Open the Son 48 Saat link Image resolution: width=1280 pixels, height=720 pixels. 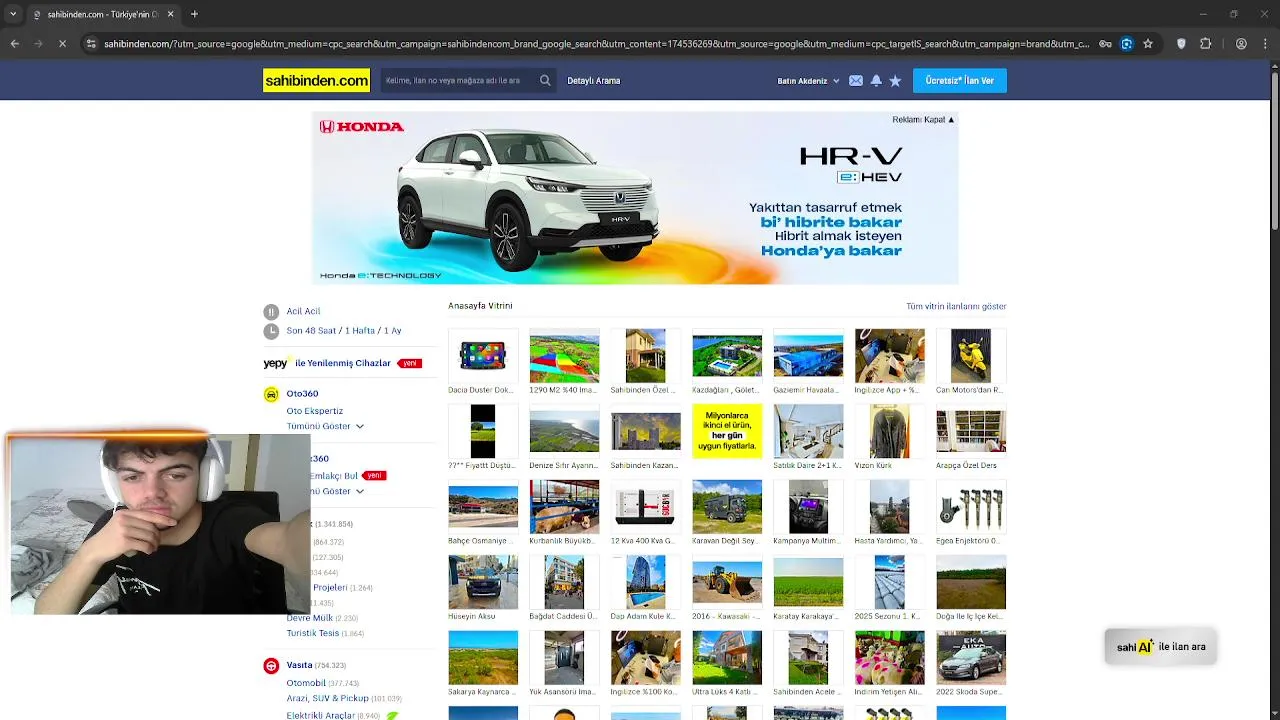point(311,331)
